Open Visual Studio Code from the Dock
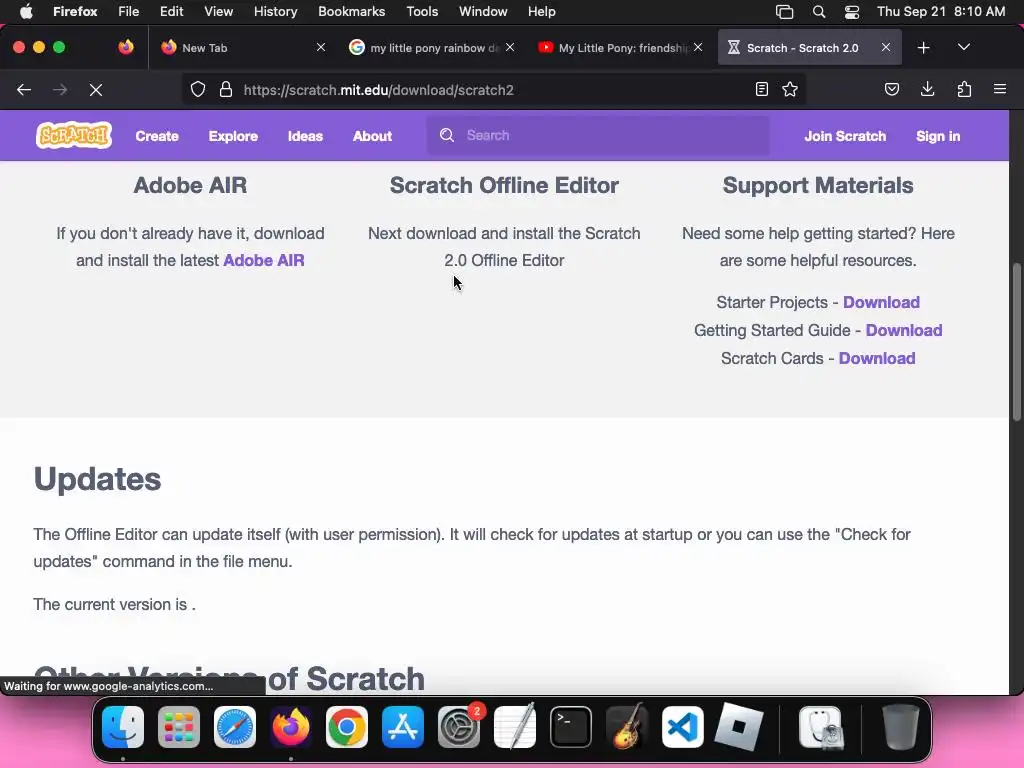The height and width of the screenshot is (768, 1024). coord(682,727)
